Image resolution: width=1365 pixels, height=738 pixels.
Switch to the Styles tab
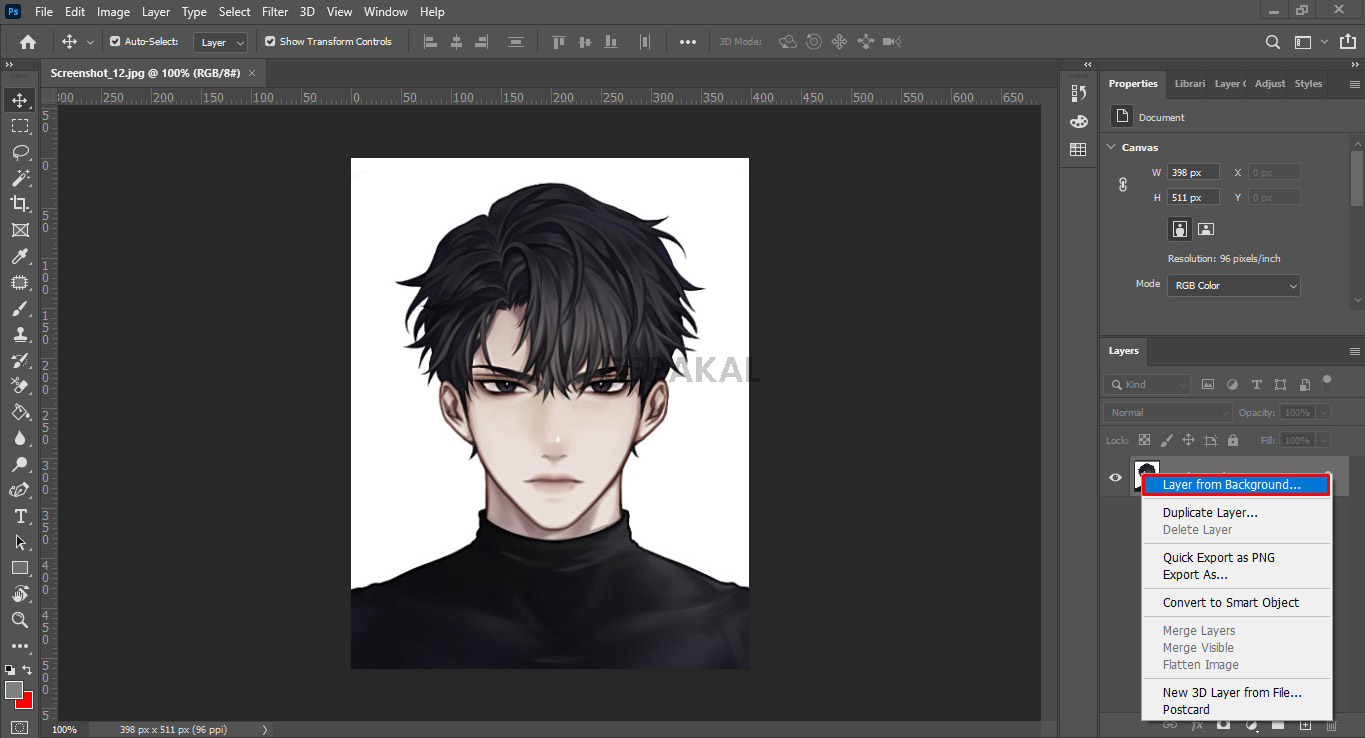[1308, 83]
